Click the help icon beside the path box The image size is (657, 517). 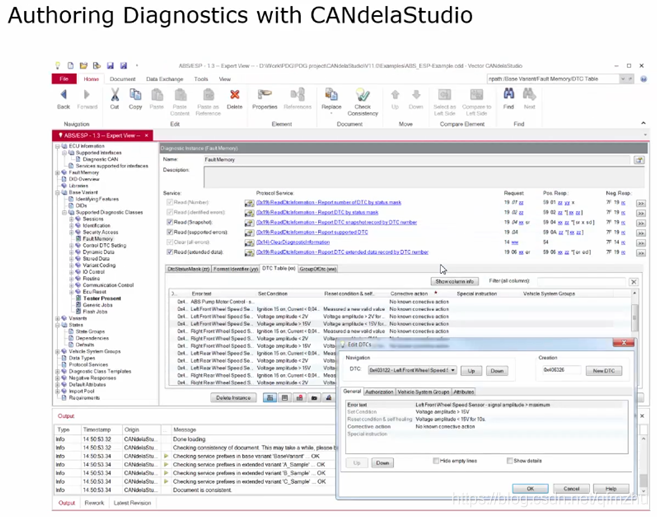pos(644,79)
